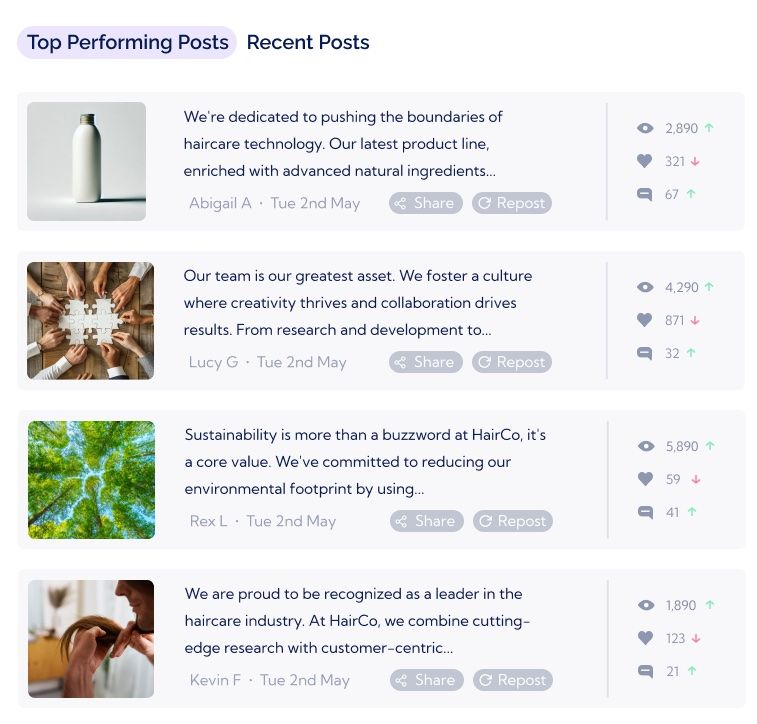Open the Recent Posts tab
757x724 pixels.
[x=308, y=43]
